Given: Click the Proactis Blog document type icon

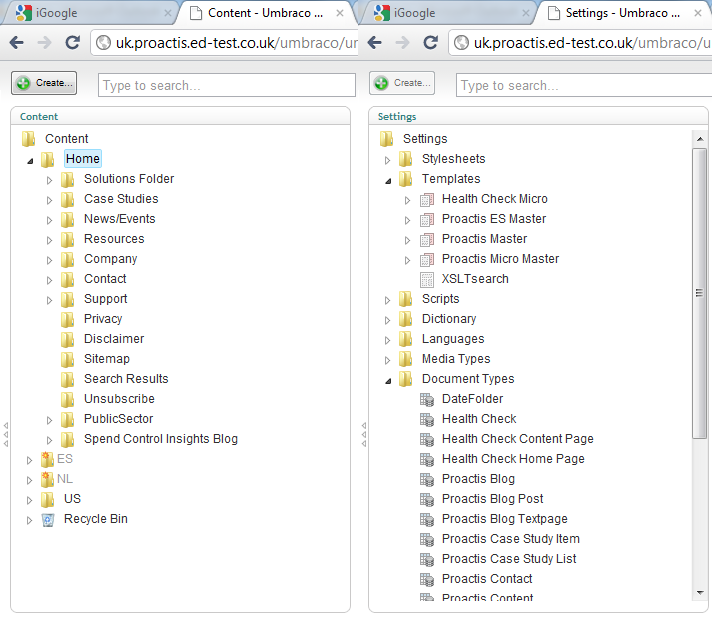Looking at the screenshot, I should [427, 479].
